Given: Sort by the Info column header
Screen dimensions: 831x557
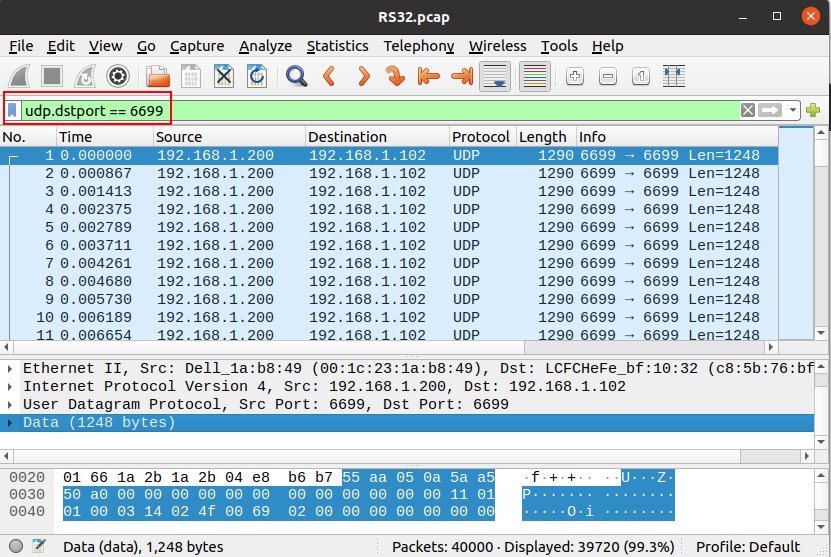Looking at the screenshot, I should (x=677, y=137).
